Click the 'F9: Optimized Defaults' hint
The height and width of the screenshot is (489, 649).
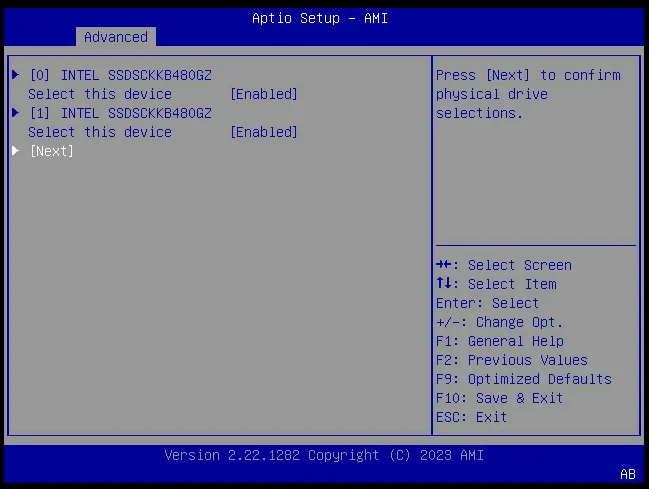pos(524,379)
